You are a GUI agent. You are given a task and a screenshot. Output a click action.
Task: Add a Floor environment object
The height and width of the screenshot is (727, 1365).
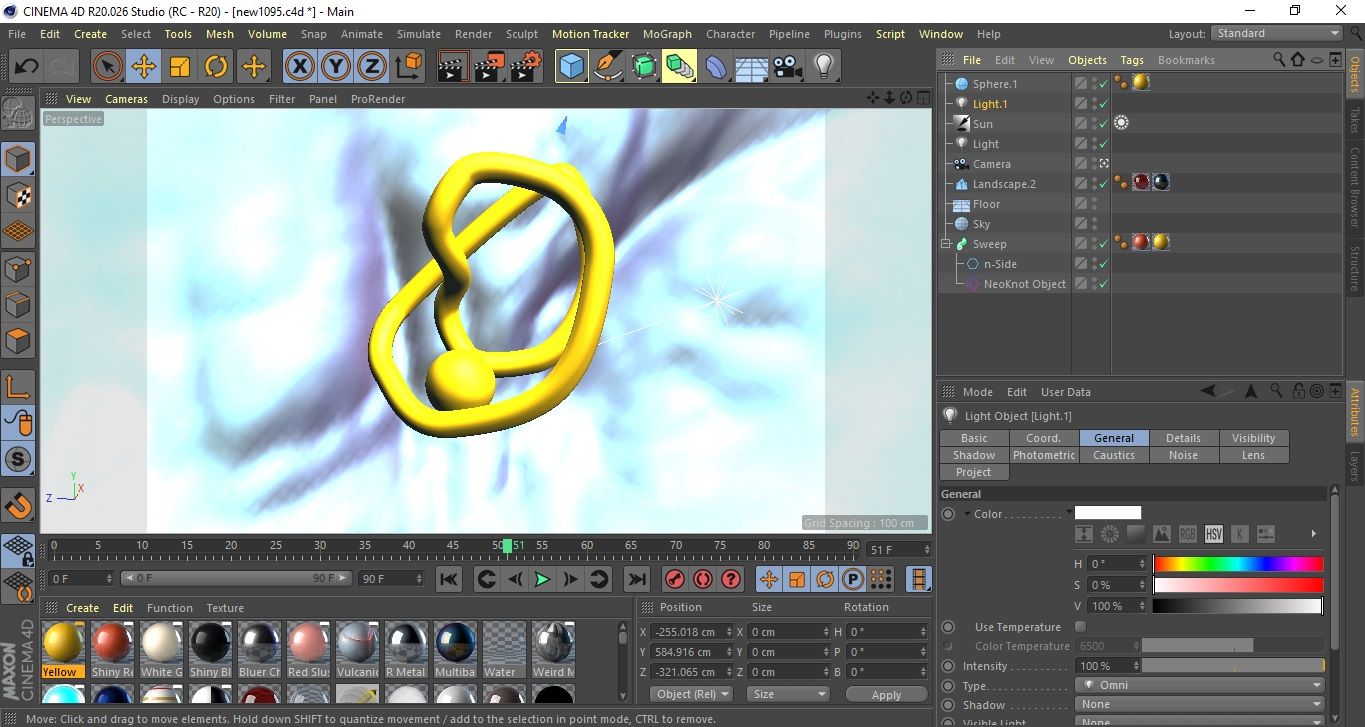tap(752, 67)
